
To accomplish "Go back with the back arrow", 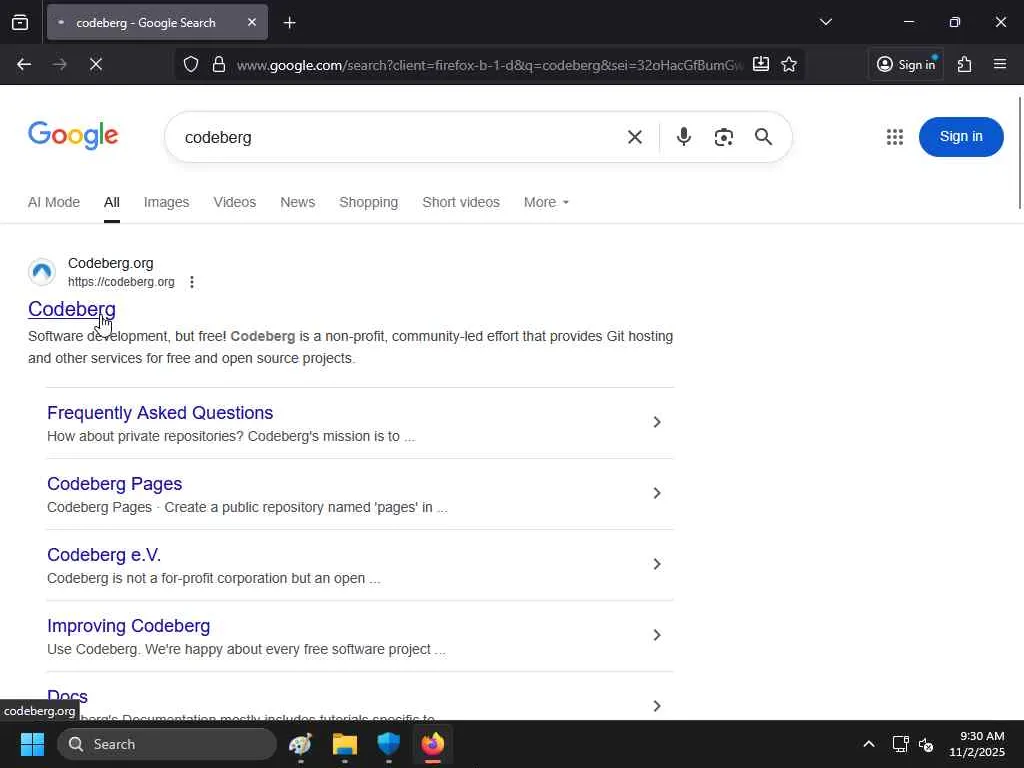I will (24, 64).
